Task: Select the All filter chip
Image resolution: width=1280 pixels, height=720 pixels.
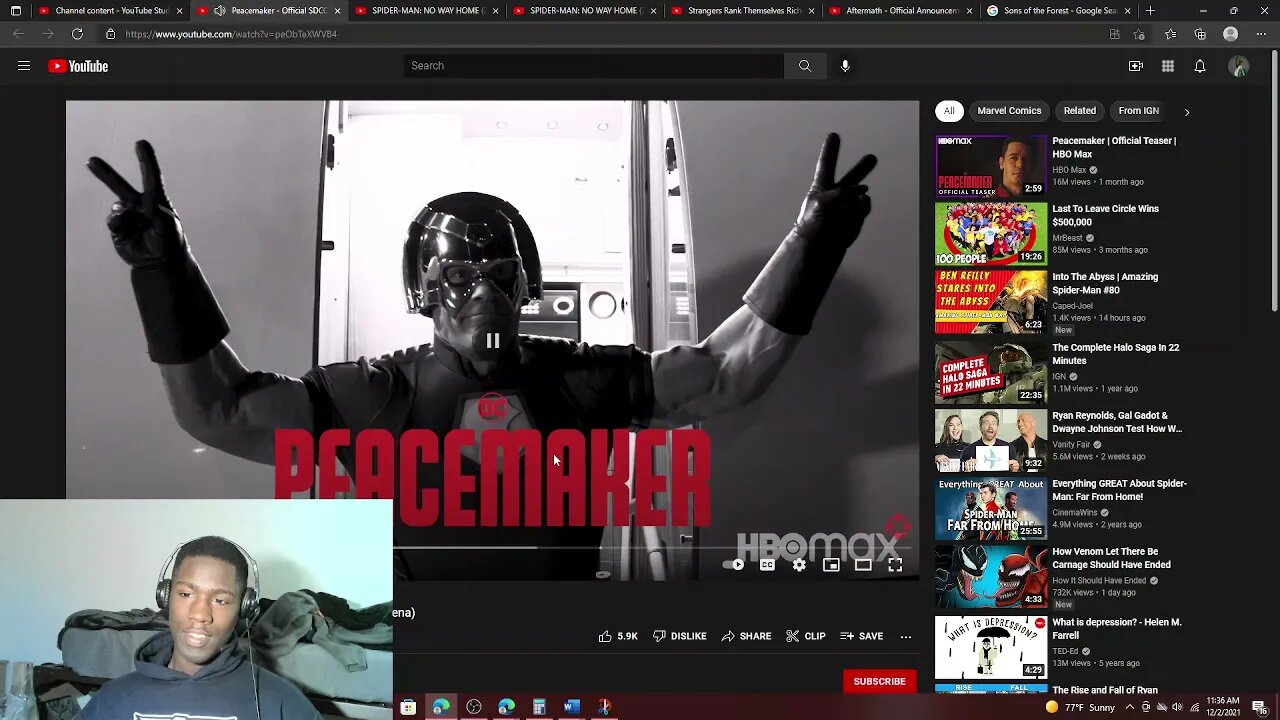Action: [949, 111]
